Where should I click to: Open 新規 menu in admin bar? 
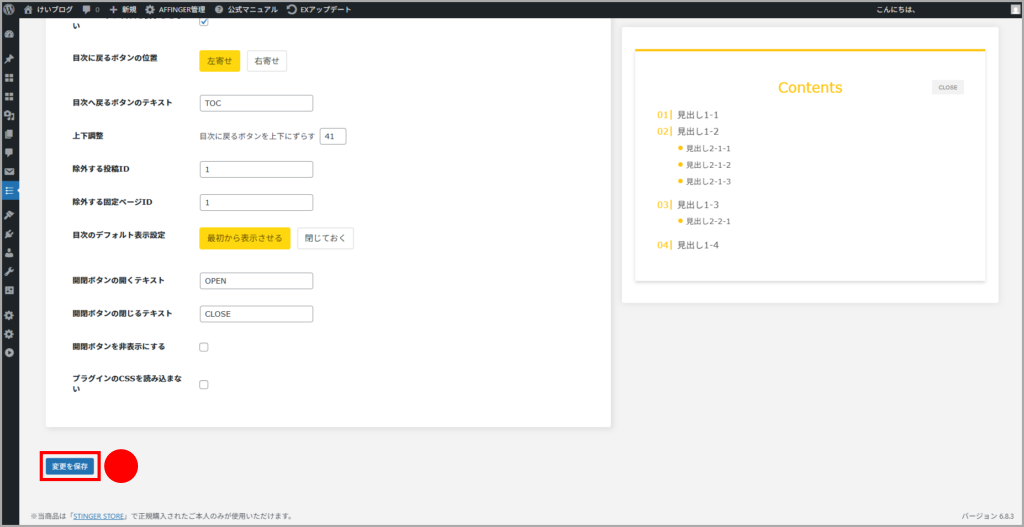(x=122, y=9)
